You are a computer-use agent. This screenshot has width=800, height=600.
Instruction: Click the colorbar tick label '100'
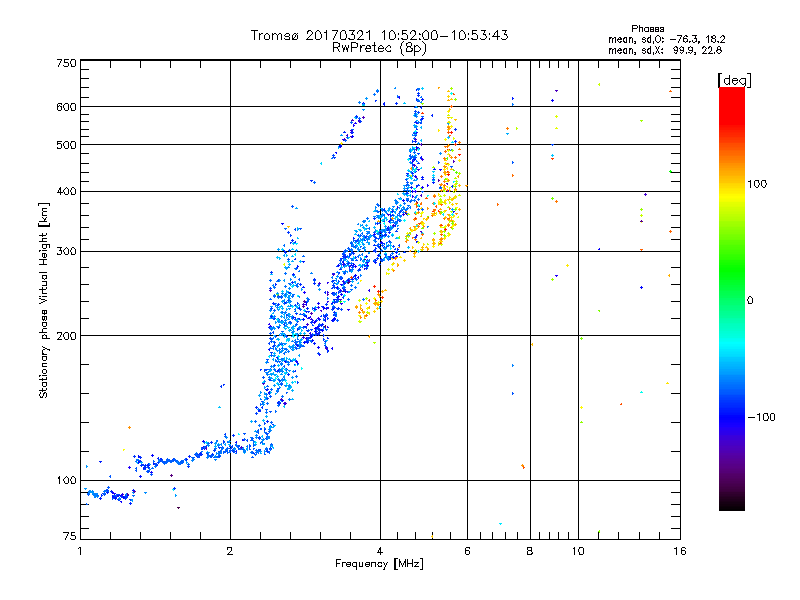click(757, 184)
